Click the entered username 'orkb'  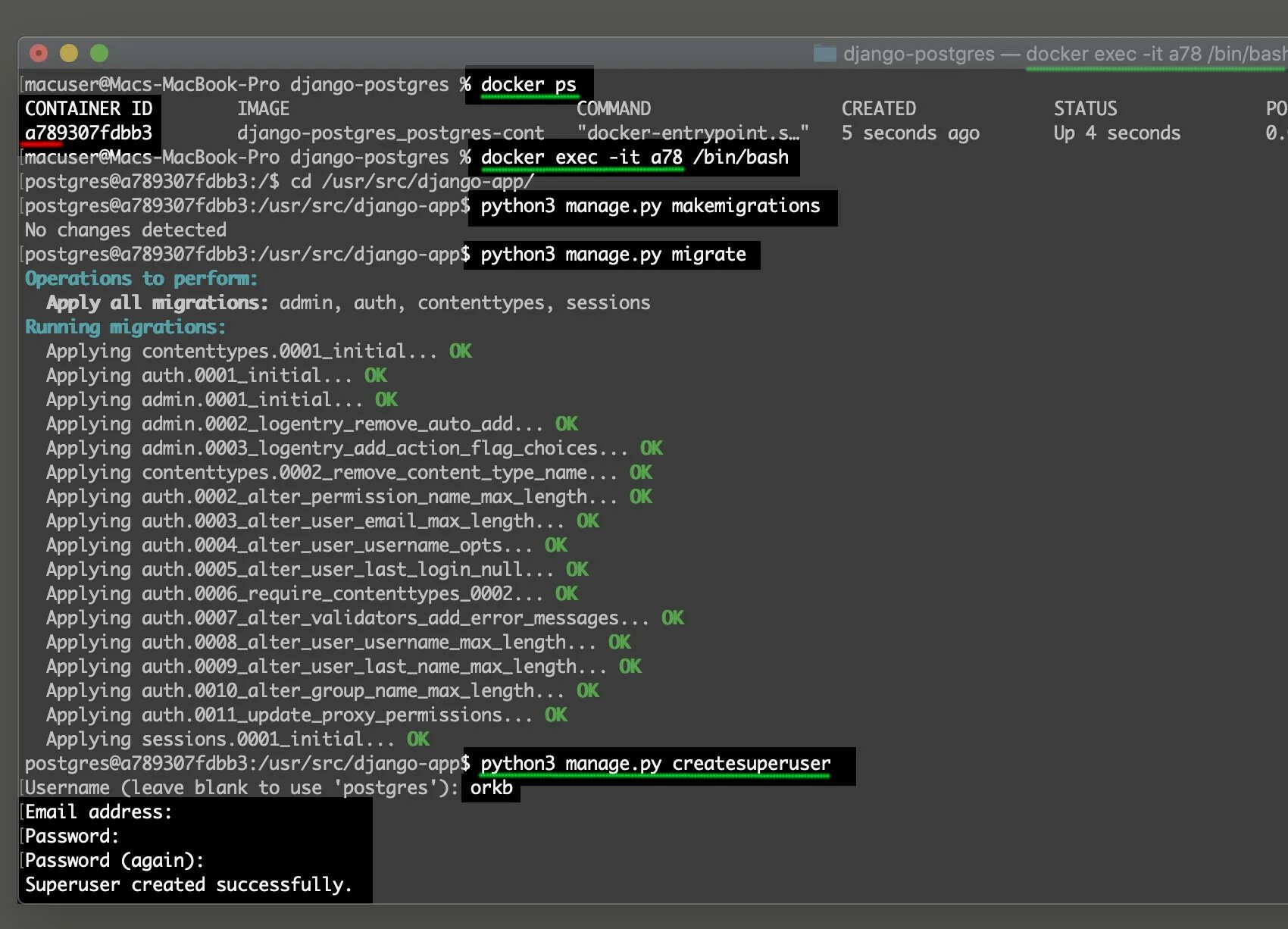[x=492, y=788]
